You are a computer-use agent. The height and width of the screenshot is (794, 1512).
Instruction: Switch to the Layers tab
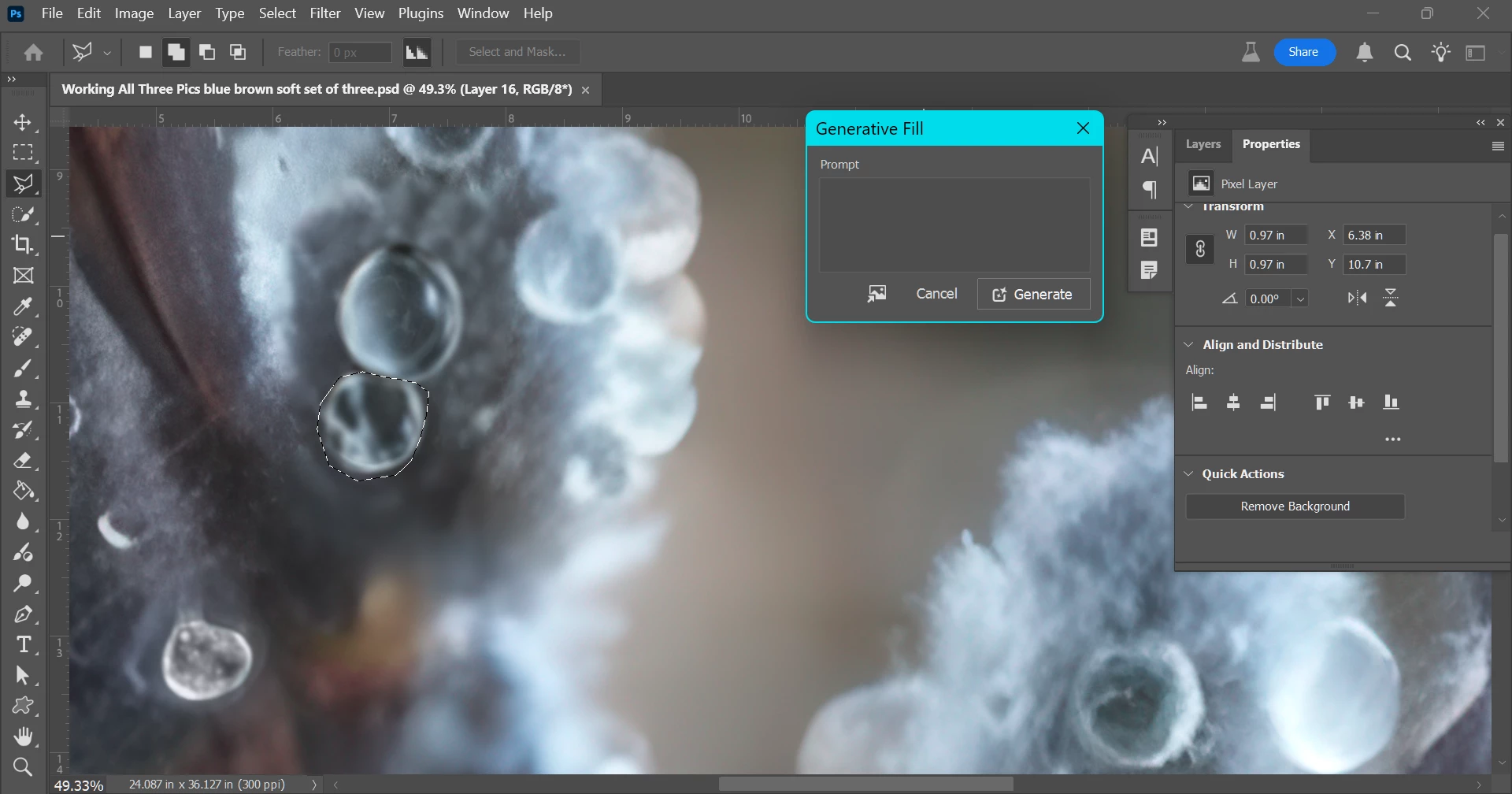pos(1203,144)
